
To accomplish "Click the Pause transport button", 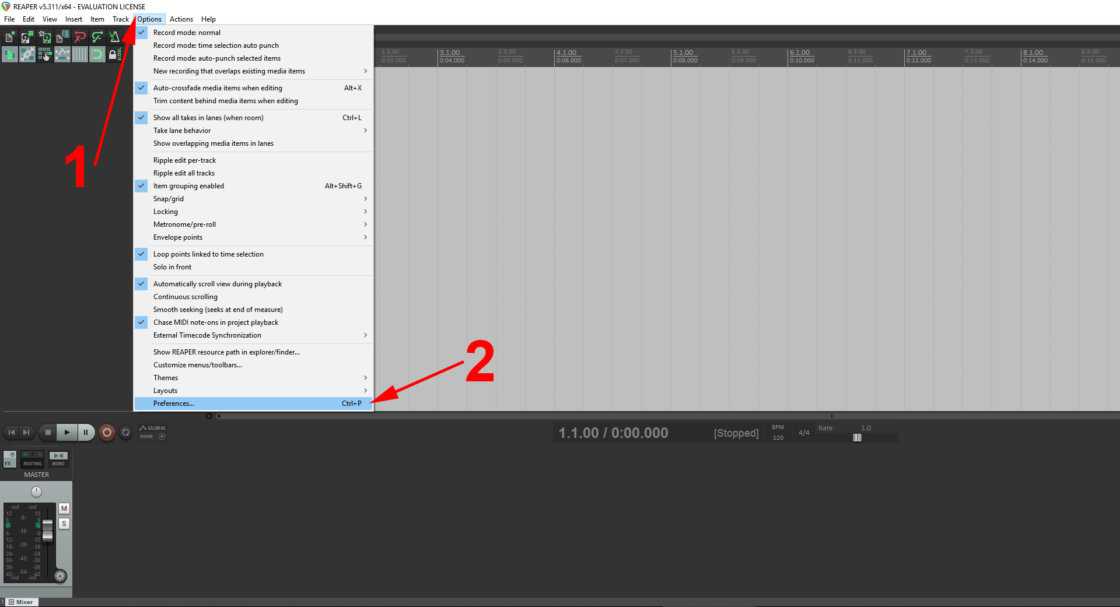I will tap(85, 433).
